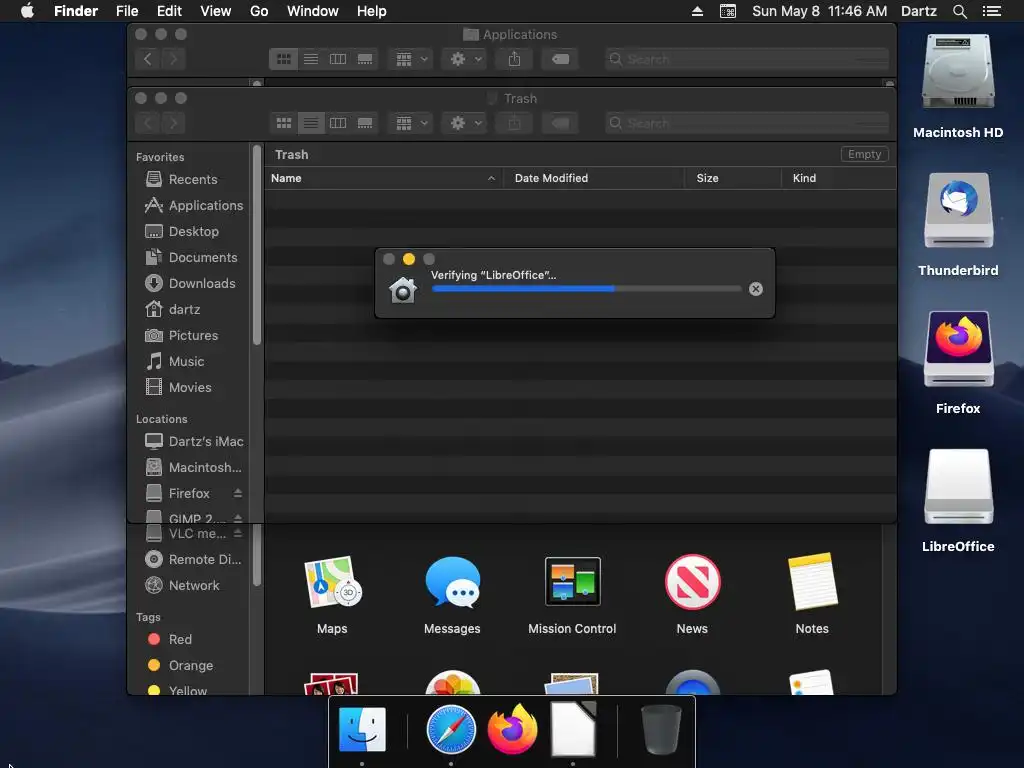Sort Trash list by Date Modified

point(594,178)
